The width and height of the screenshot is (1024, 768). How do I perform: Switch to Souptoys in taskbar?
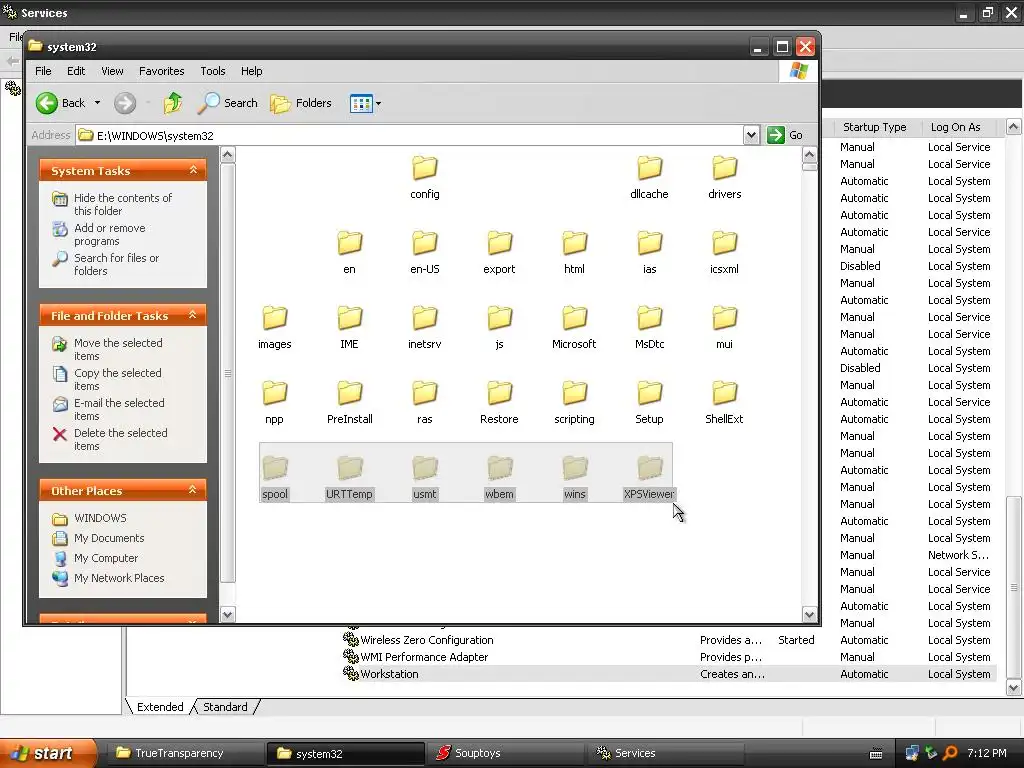coord(505,753)
